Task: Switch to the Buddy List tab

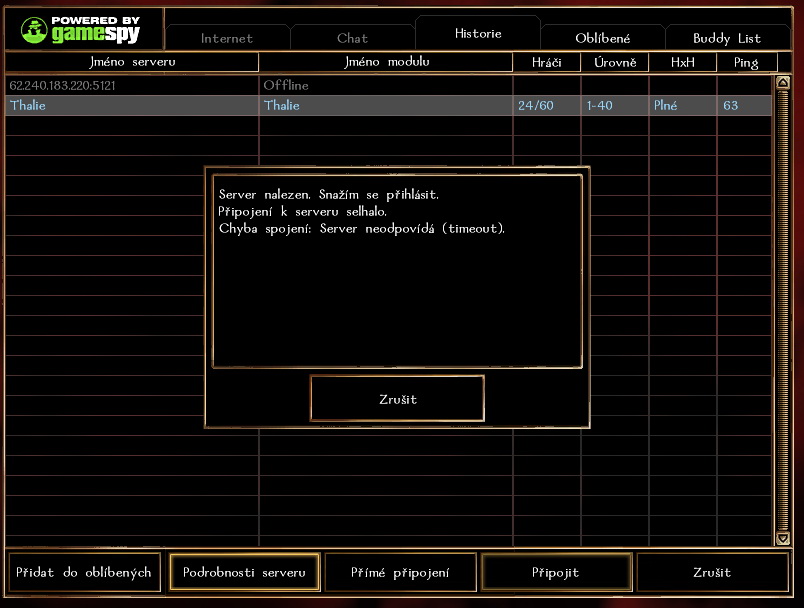Action: pos(727,38)
